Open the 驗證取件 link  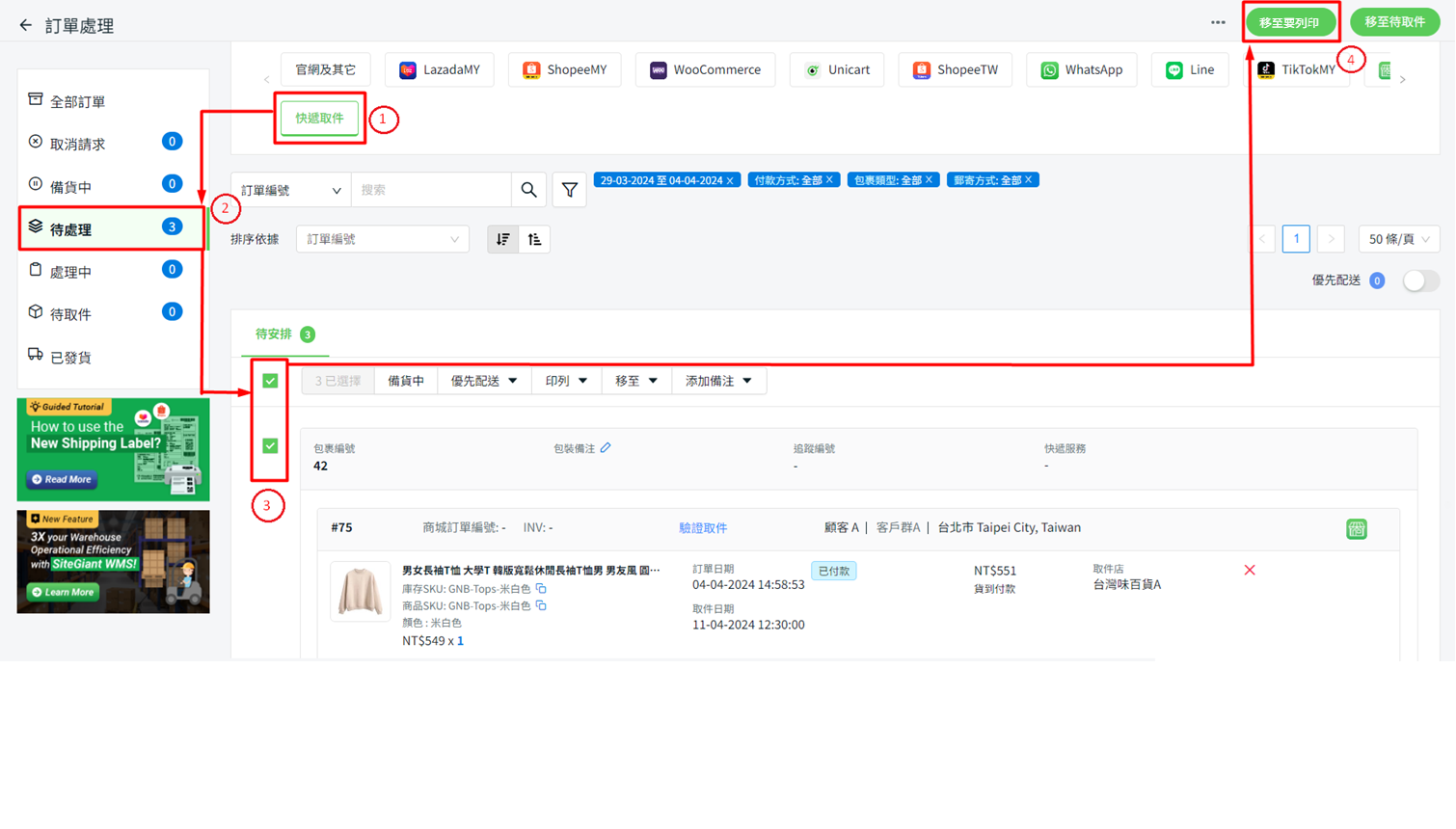pos(703,527)
